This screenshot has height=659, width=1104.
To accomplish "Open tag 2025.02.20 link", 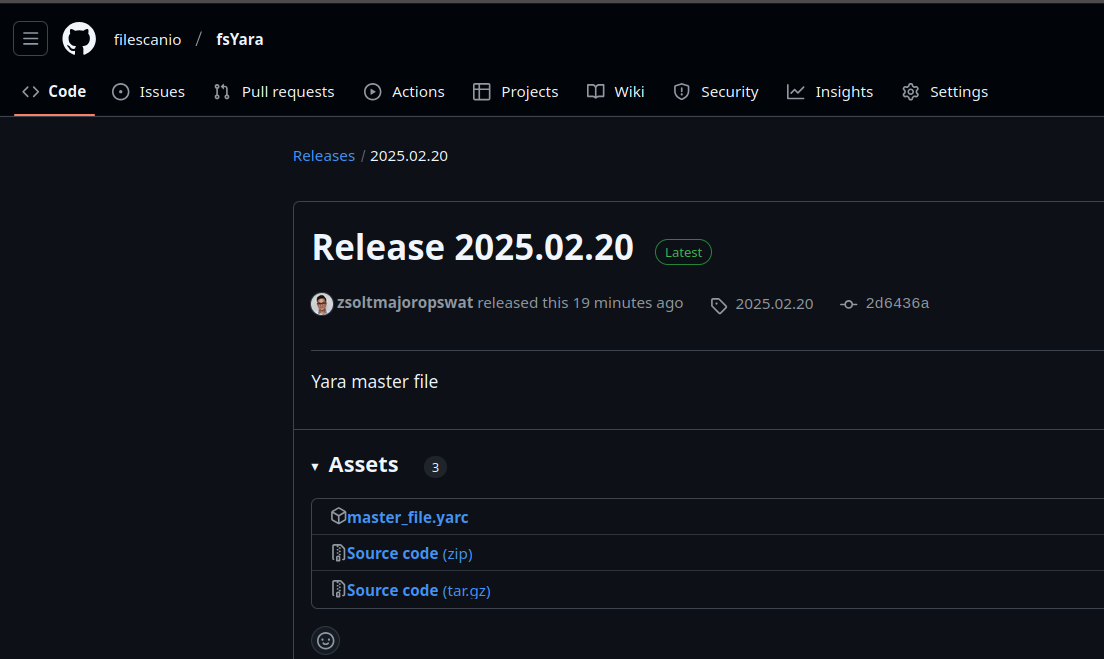I will 774,303.
